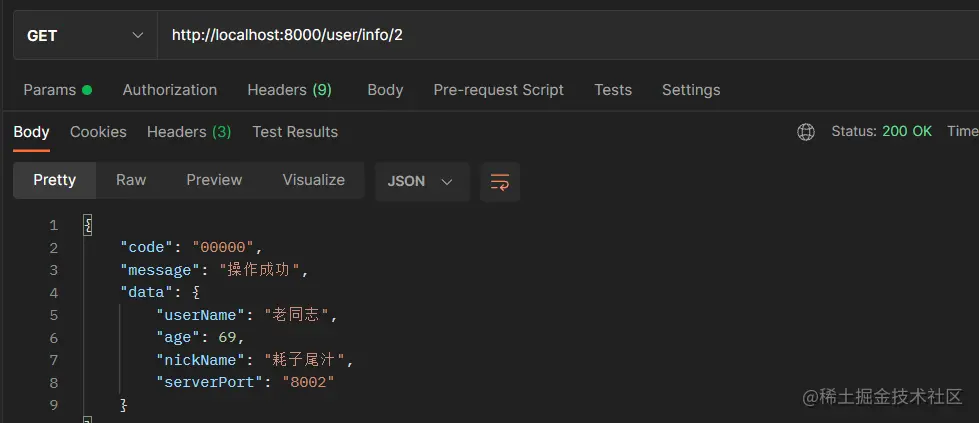Screen dimensions: 979x423
Task: Click the Status 200 OK text
Action: click(x=882, y=131)
